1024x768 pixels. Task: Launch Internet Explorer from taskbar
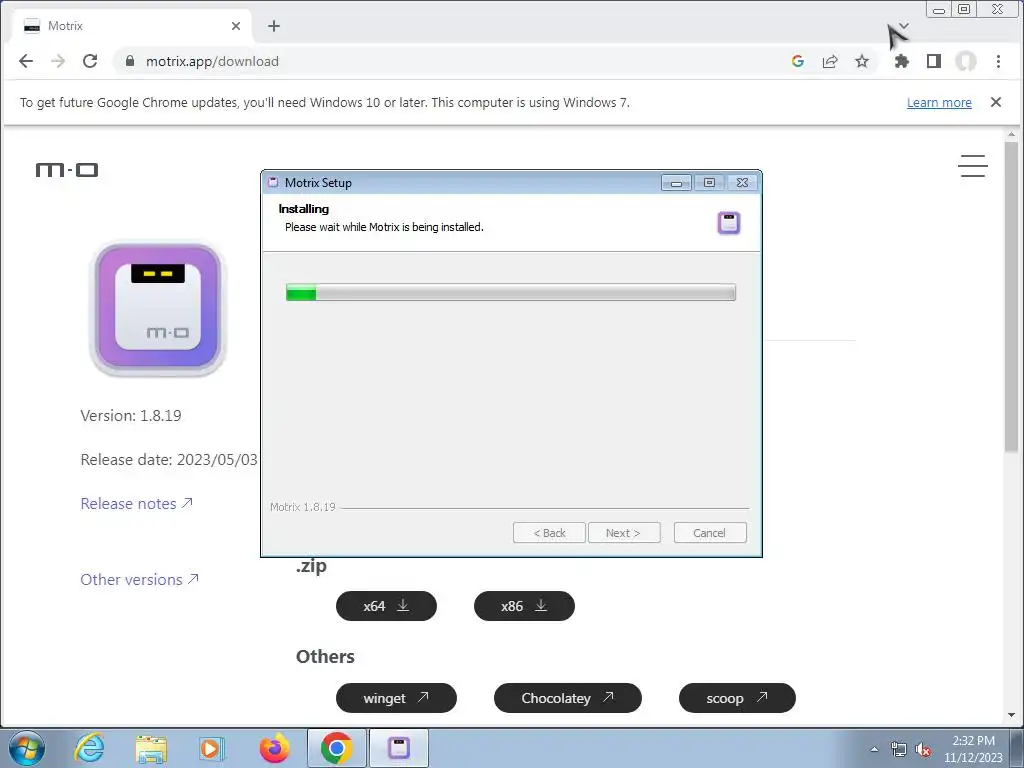(x=89, y=748)
